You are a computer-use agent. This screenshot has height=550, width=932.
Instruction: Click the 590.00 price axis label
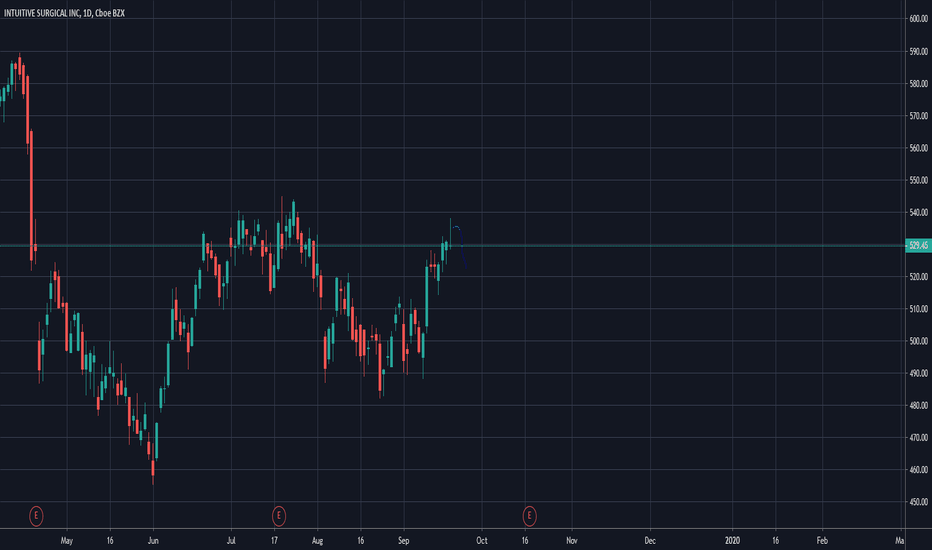pyautogui.click(x=918, y=52)
